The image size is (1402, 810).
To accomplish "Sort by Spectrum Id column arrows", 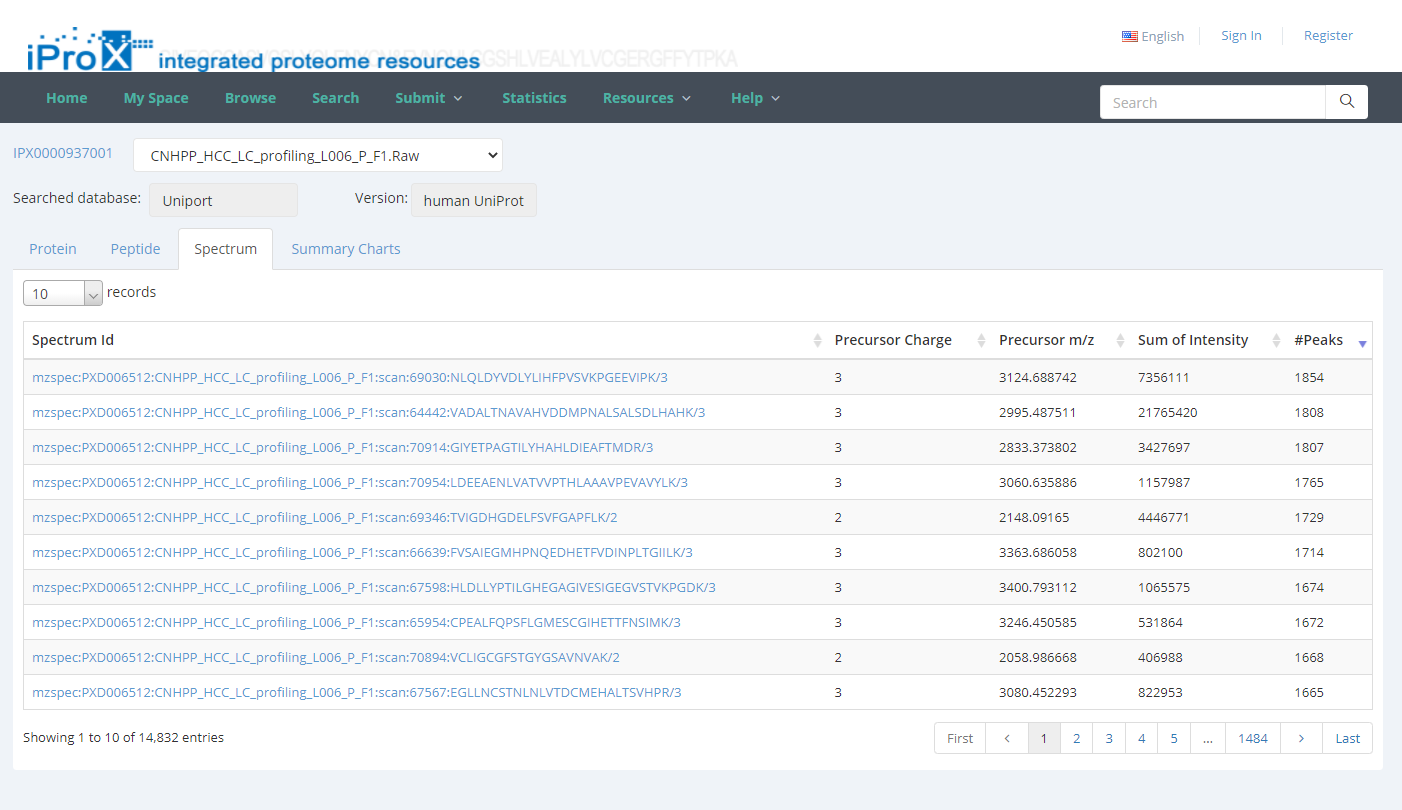I will pos(818,341).
